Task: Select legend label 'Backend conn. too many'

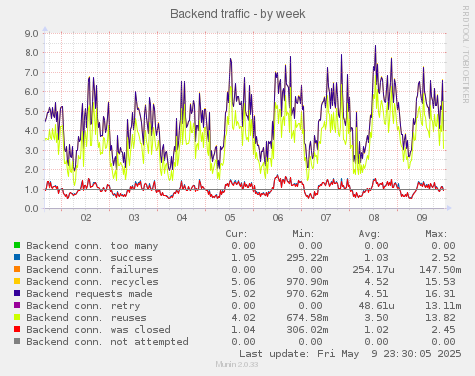Action: [x=92, y=246]
